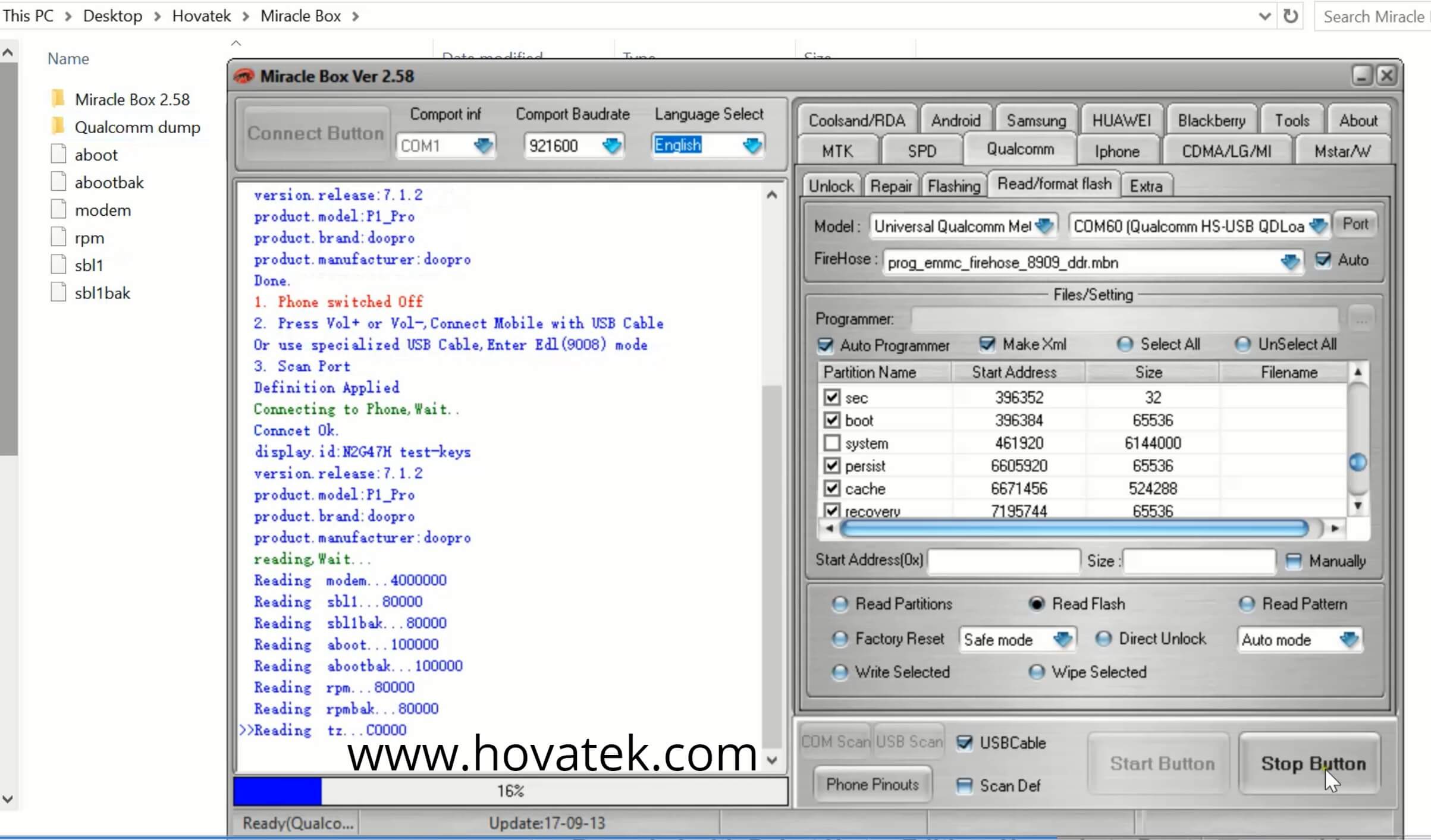
Task: Select the aboot file icon
Action: click(x=58, y=155)
